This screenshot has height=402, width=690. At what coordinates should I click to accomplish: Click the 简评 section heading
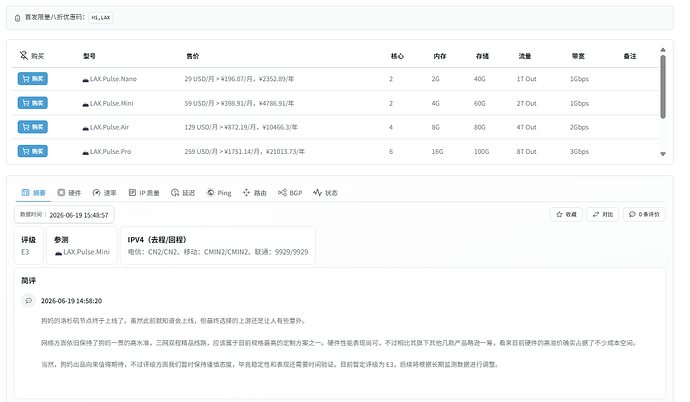point(29,281)
